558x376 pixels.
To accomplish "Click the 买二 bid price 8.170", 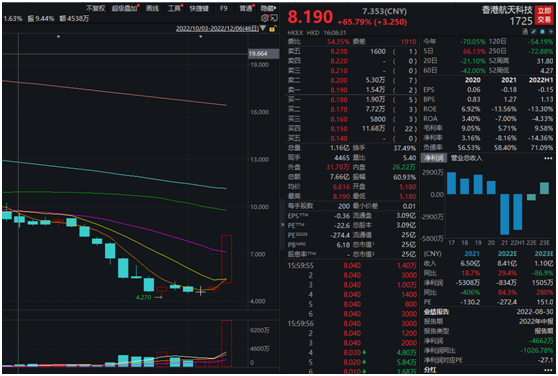I will [x=338, y=110].
